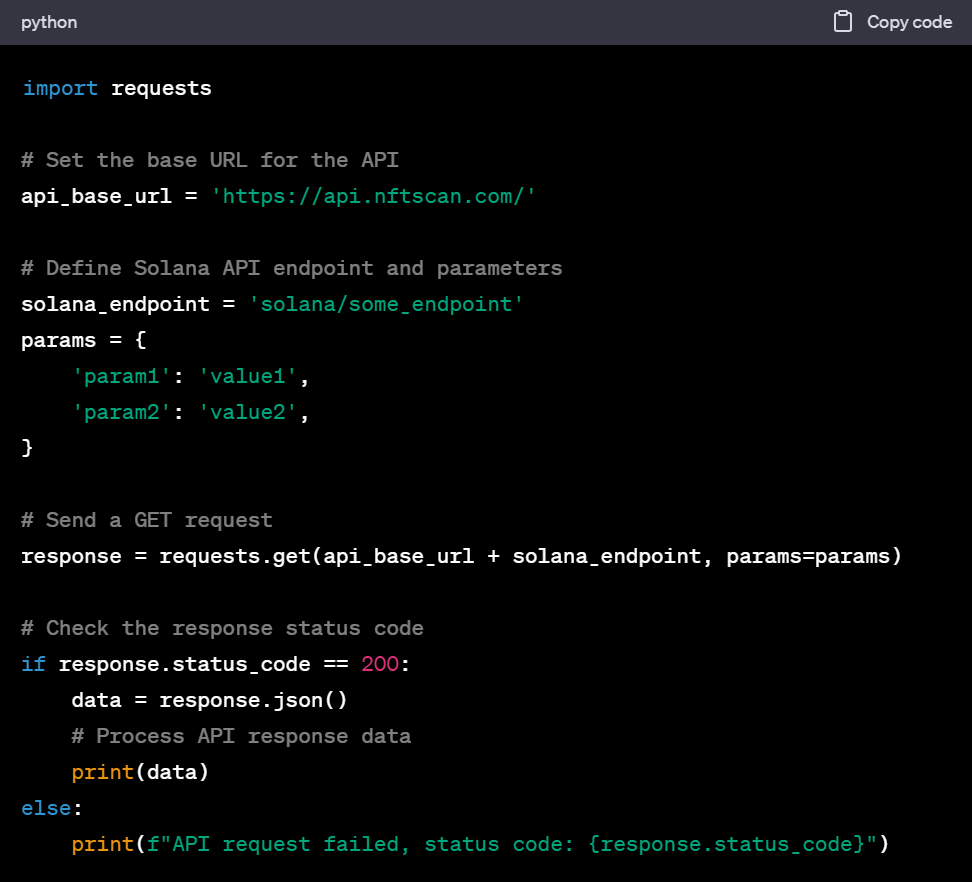
Task: Click the '# Define Solana API endpoint' comment
Action: coord(291,268)
